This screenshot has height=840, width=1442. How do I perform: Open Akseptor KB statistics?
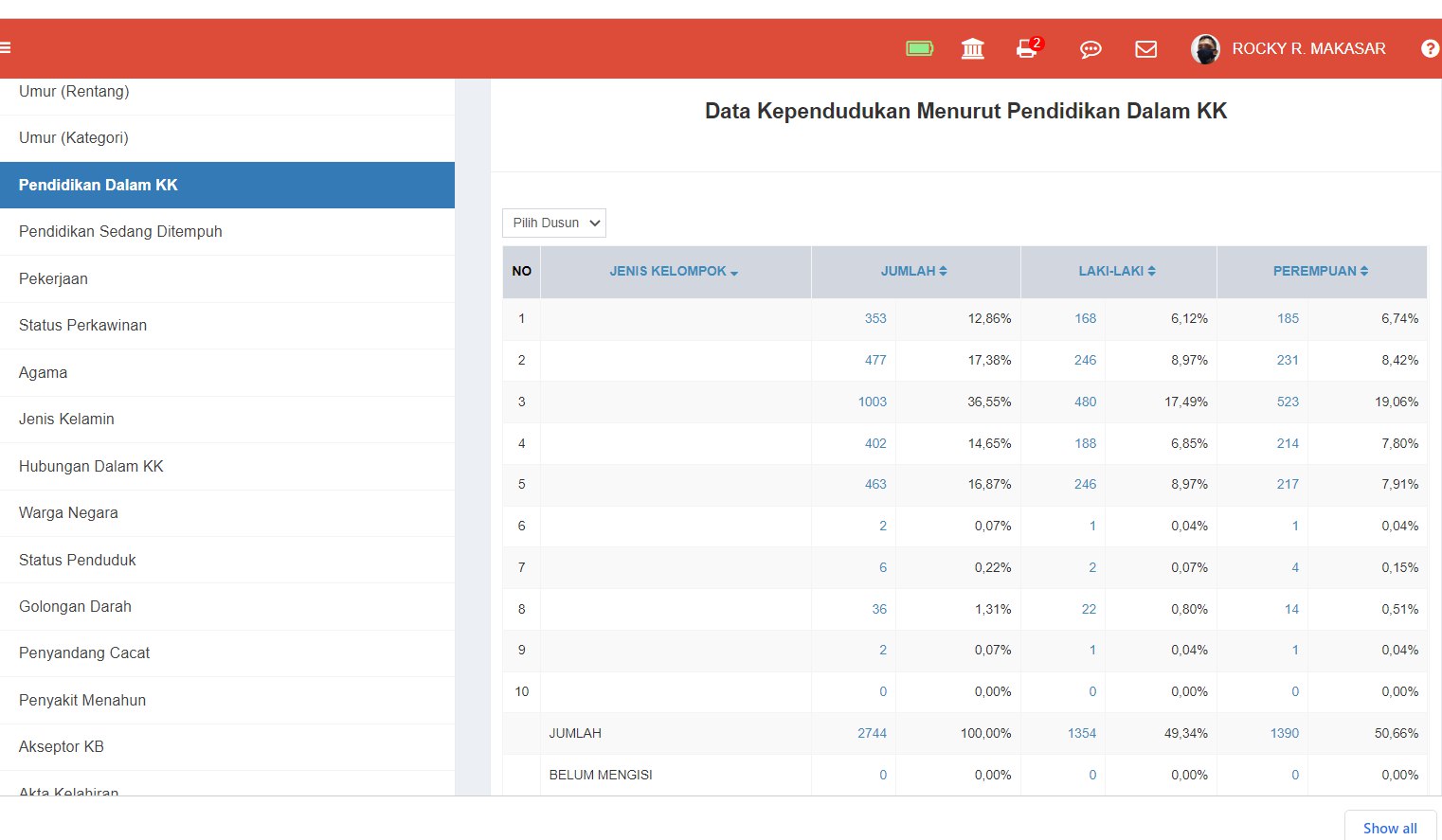[227, 747]
